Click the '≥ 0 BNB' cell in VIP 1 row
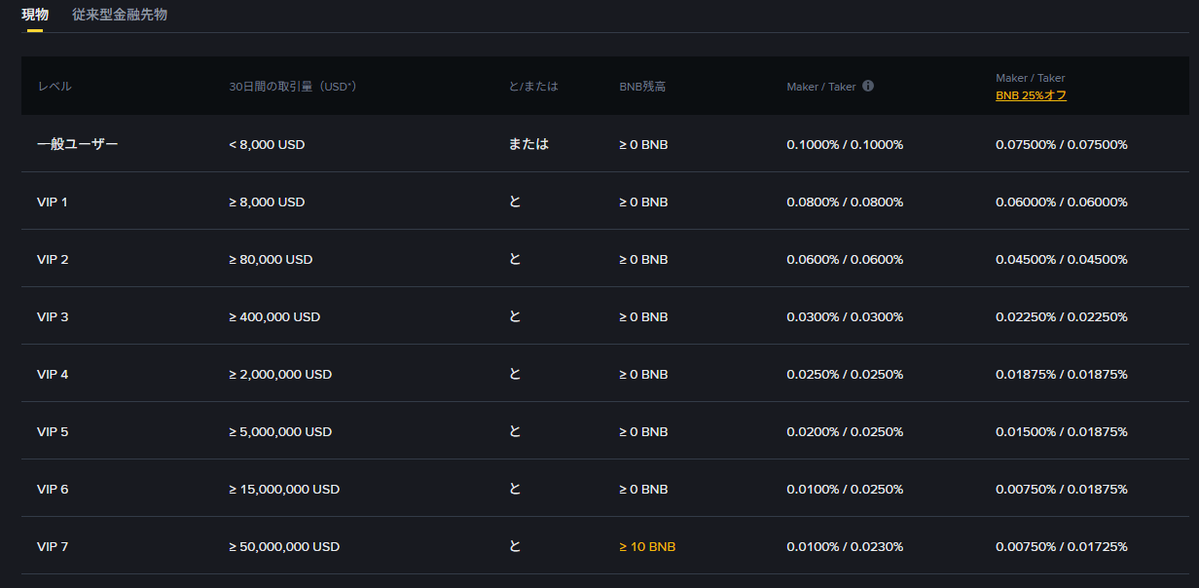This screenshot has height=588, width=1199. tap(644, 202)
